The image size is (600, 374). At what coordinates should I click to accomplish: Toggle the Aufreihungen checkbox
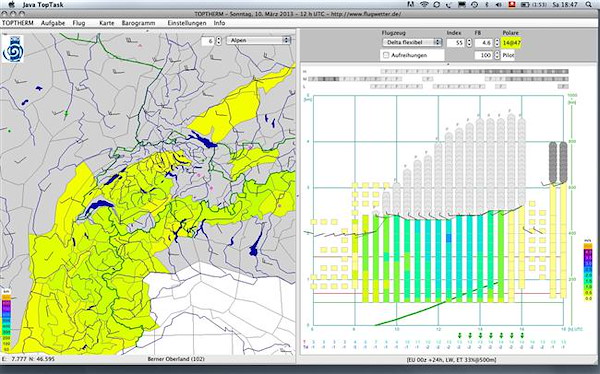[x=386, y=55]
